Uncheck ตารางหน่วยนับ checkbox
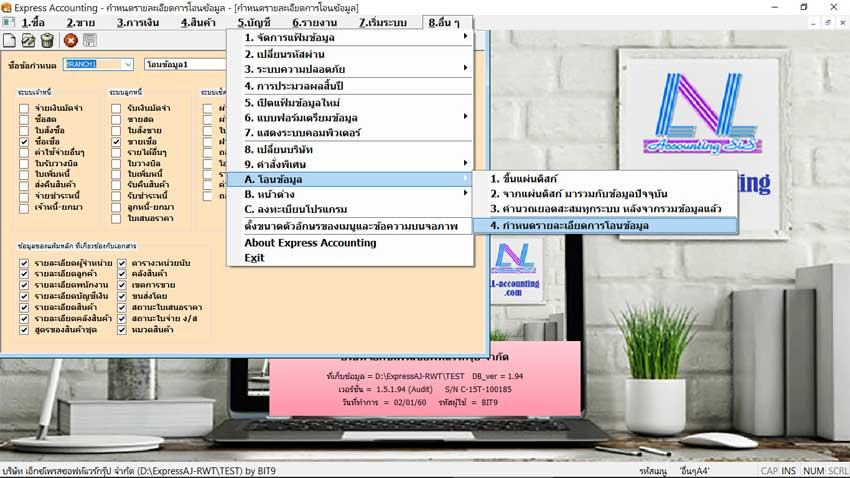 pyautogui.click(x=122, y=263)
